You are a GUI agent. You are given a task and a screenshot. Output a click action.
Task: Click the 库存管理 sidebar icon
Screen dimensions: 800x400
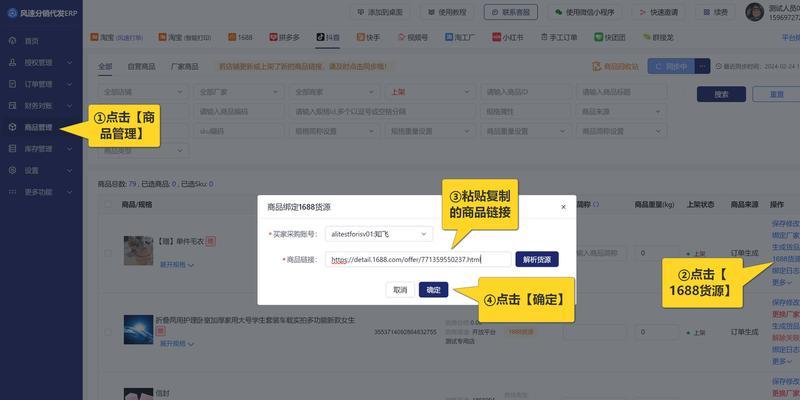click(x=13, y=148)
